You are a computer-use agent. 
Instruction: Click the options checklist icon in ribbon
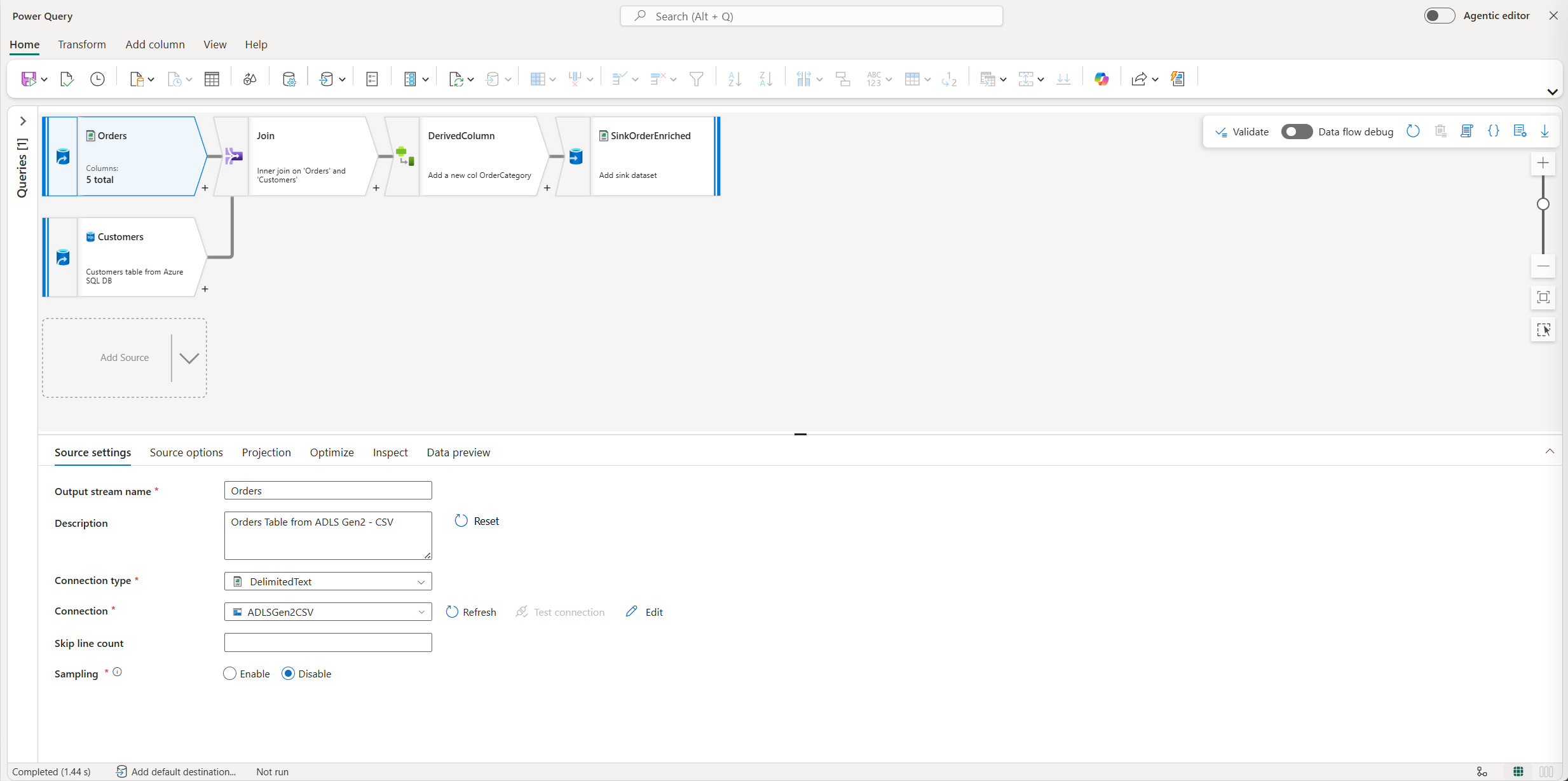click(372, 79)
